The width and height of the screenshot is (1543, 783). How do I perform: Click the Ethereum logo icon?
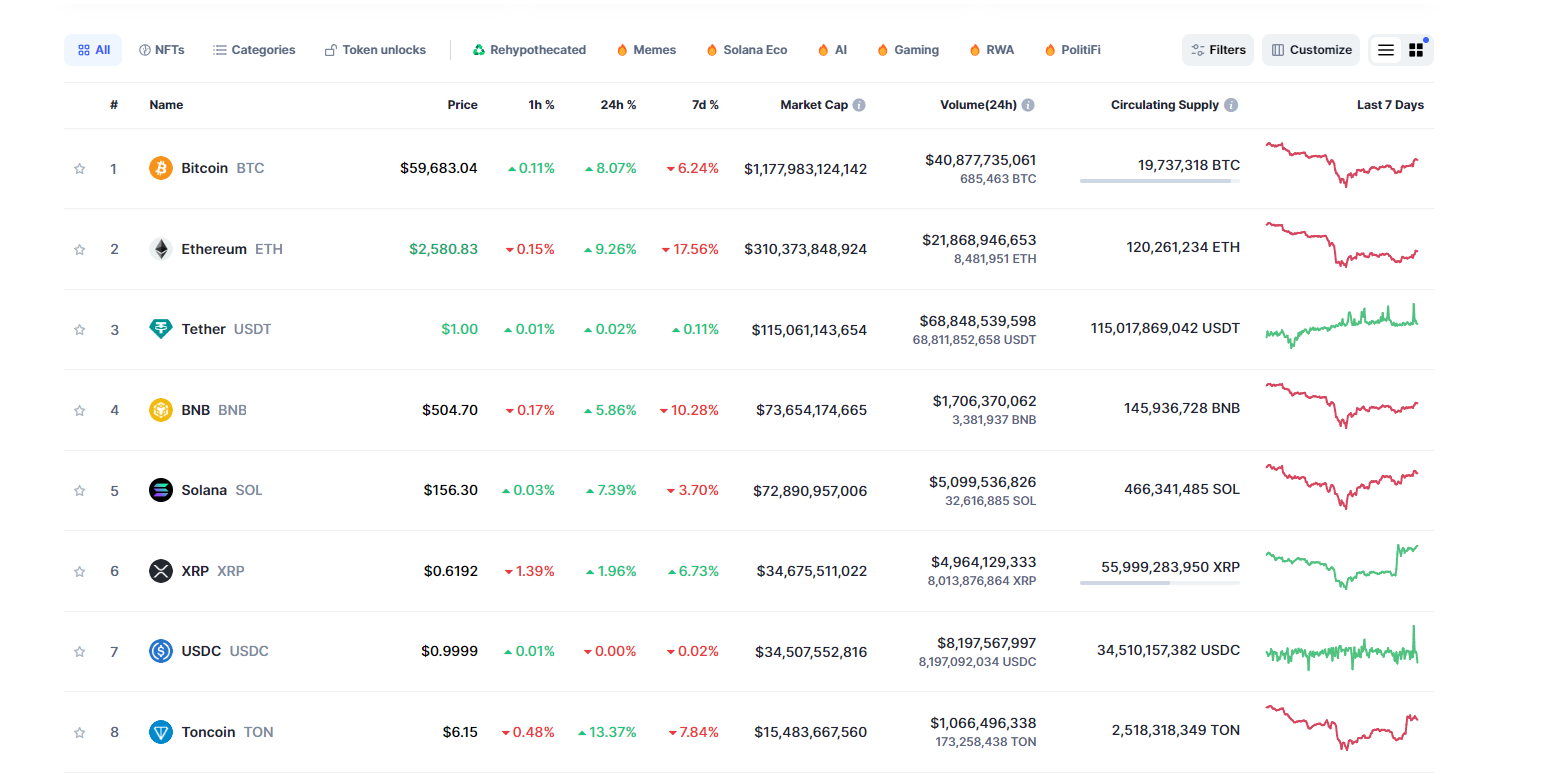click(161, 249)
